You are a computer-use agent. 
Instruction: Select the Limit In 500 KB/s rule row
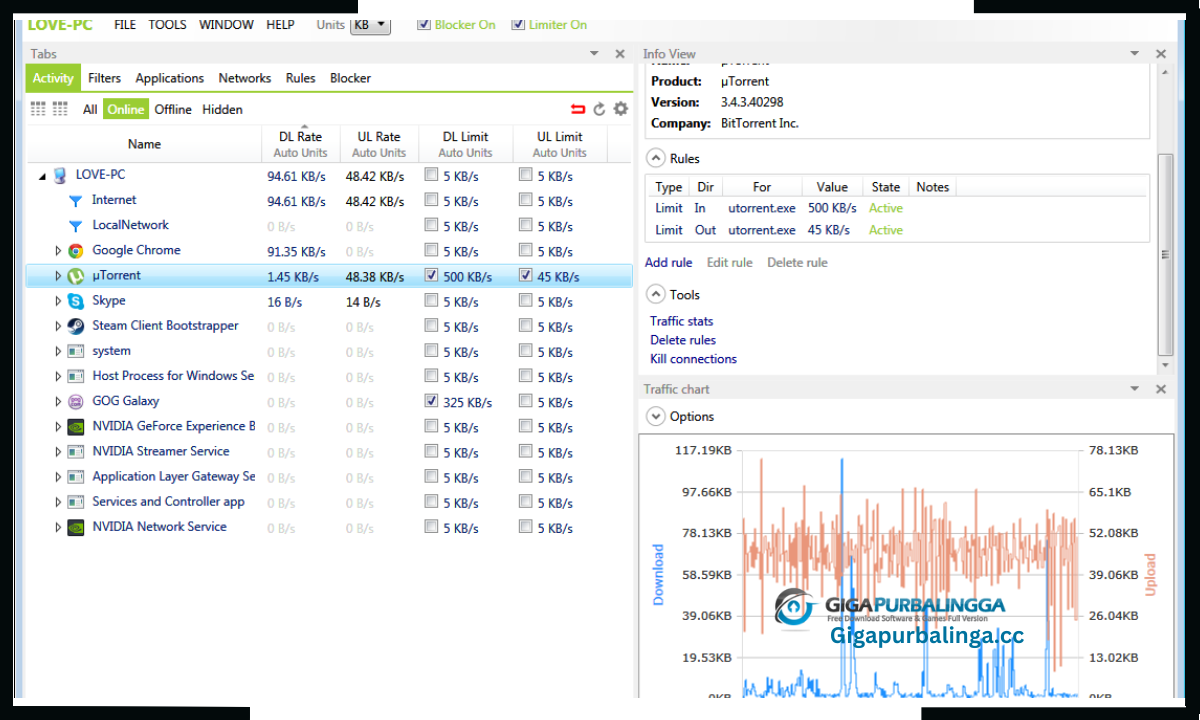897,208
